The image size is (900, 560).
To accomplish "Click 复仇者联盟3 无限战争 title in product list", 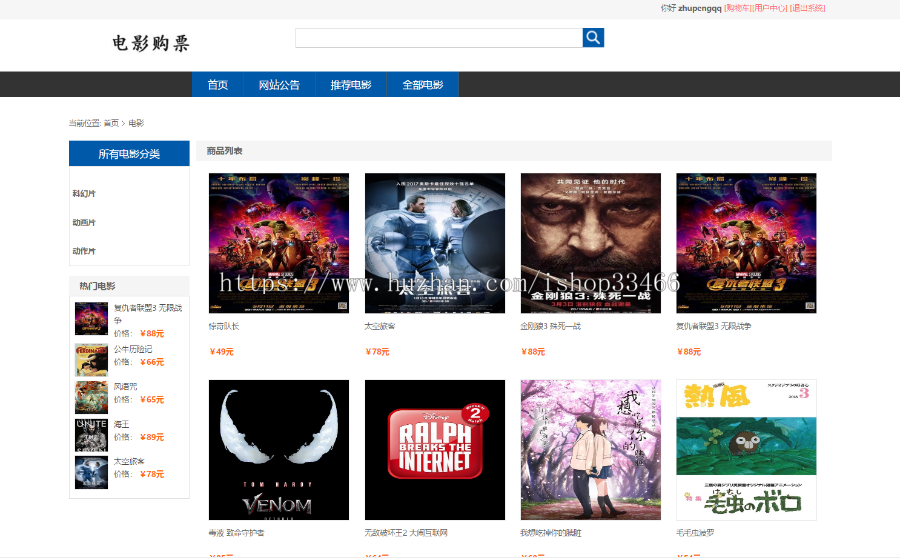I will (713, 326).
